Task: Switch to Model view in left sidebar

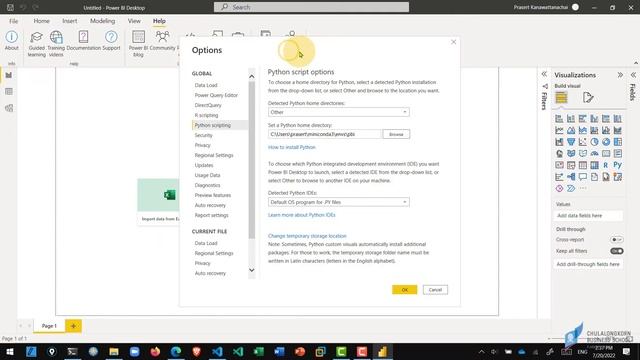Action: click(x=9, y=108)
